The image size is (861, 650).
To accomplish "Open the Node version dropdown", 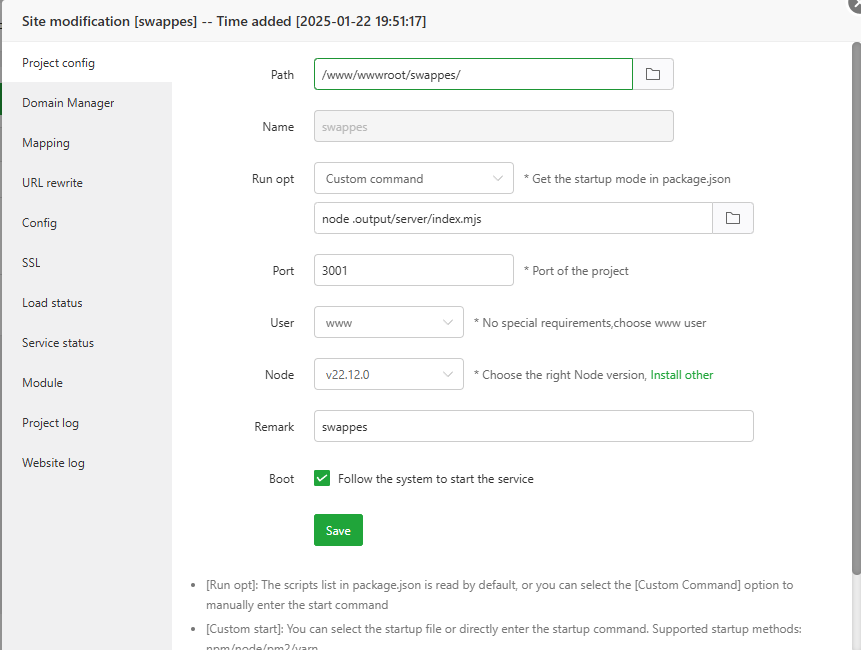I will (388, 375).
